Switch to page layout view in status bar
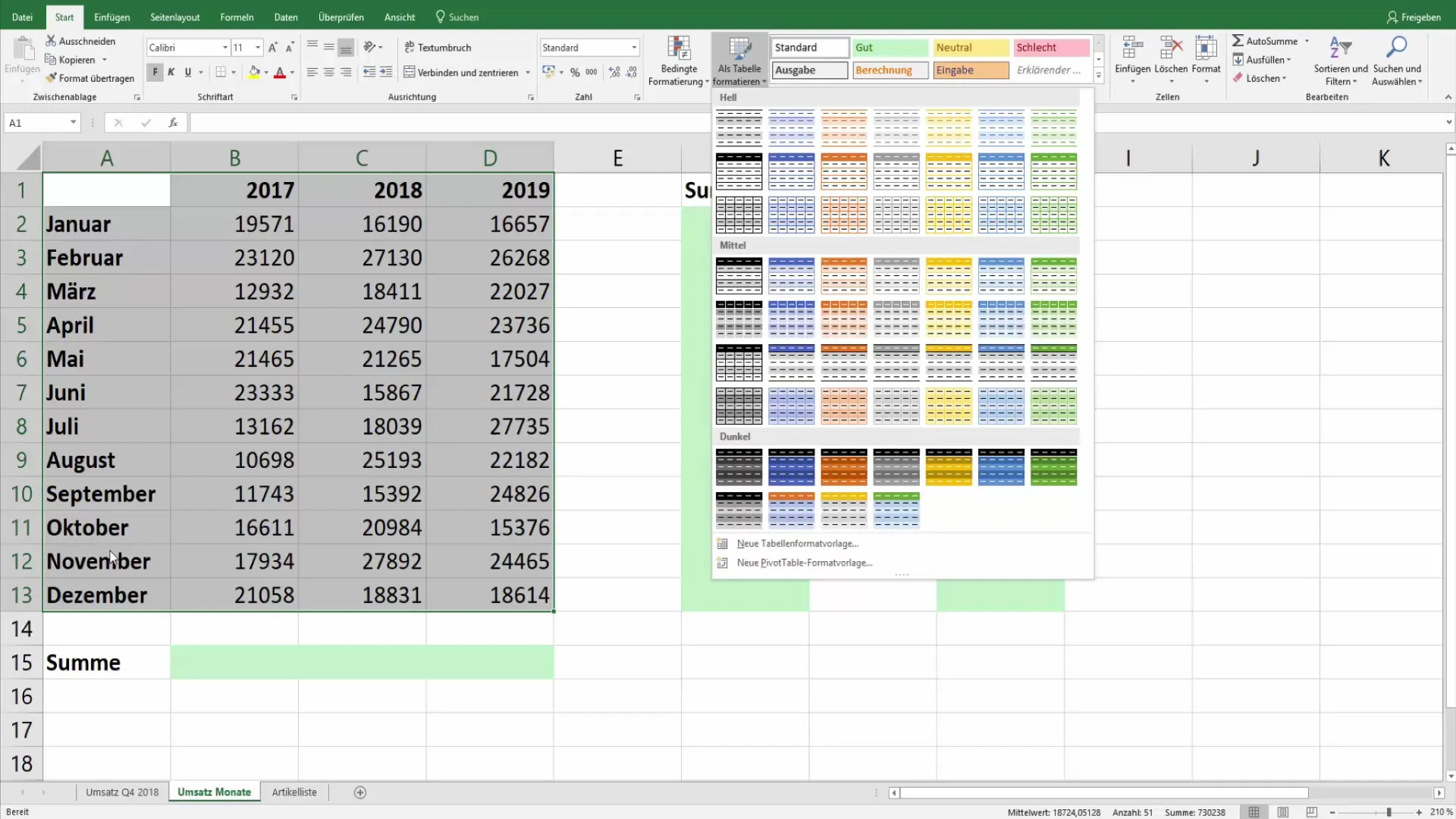Viewport: 1456px width, 819px height. [x=1283, y=812]
